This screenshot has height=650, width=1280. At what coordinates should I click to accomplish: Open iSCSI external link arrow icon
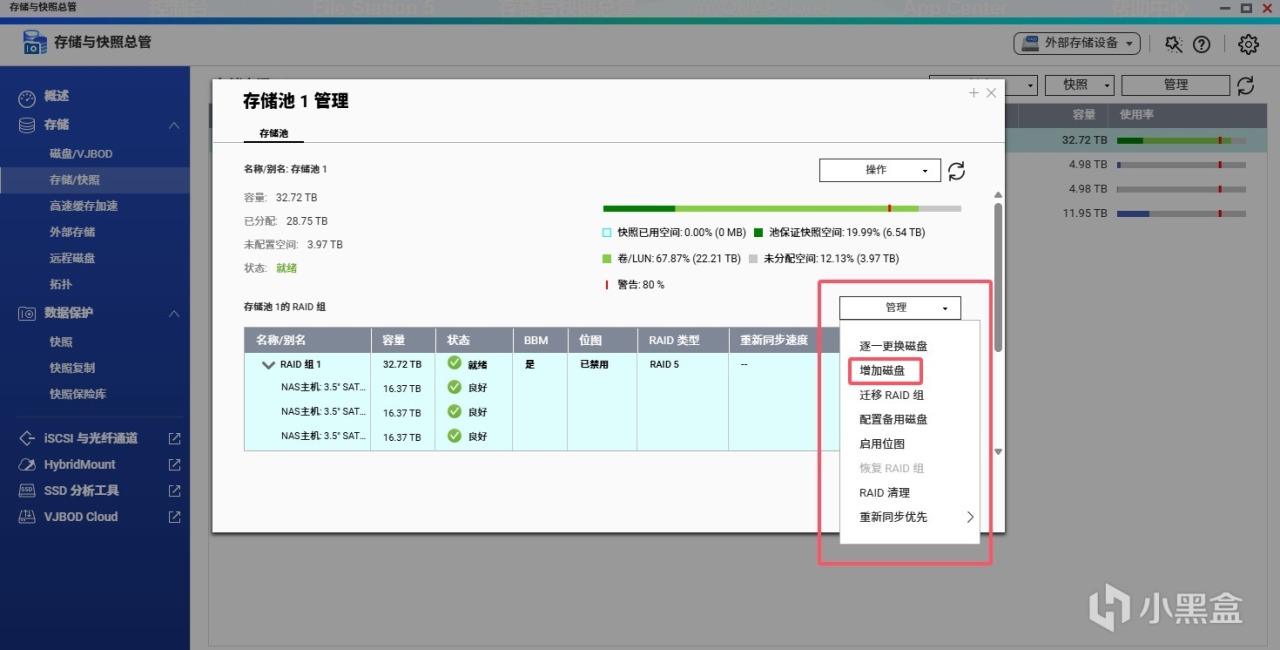click(174, 438)
